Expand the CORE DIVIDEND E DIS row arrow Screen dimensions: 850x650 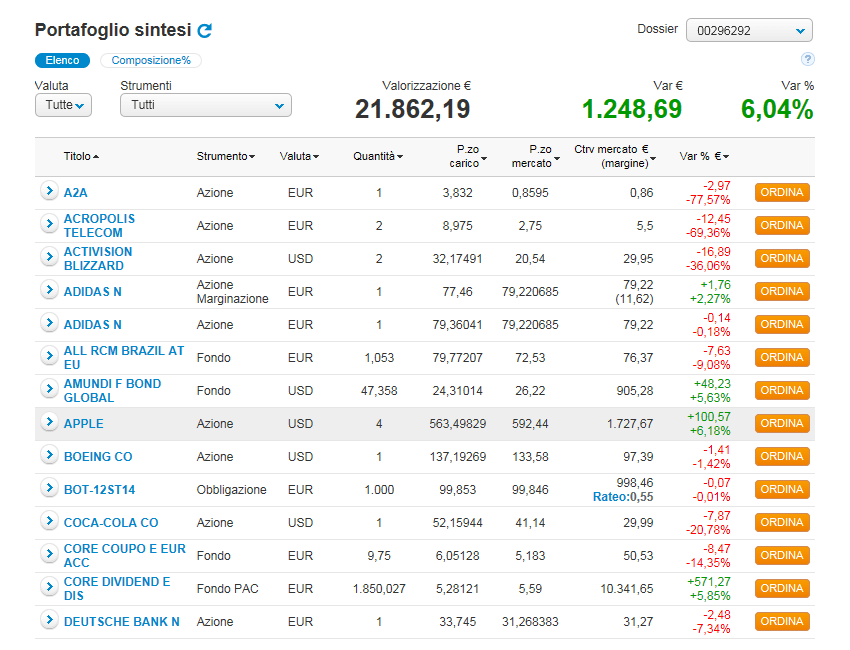[49, 587]
